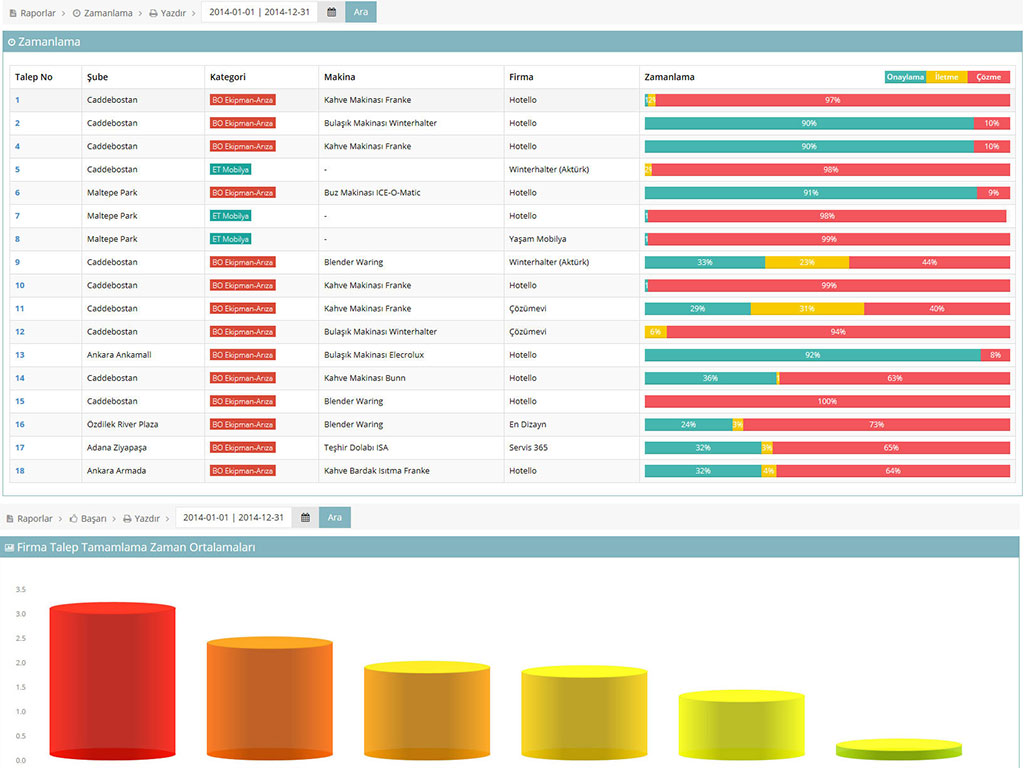Select the top Raporlar document icon
The image size is (1024, 768).
tap(13, 13)
